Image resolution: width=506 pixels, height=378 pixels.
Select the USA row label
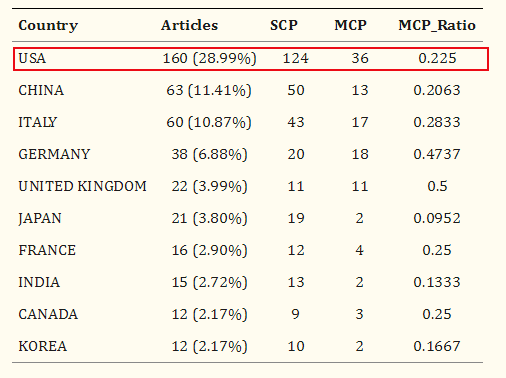pyautogui.click(x=32, y=58)
